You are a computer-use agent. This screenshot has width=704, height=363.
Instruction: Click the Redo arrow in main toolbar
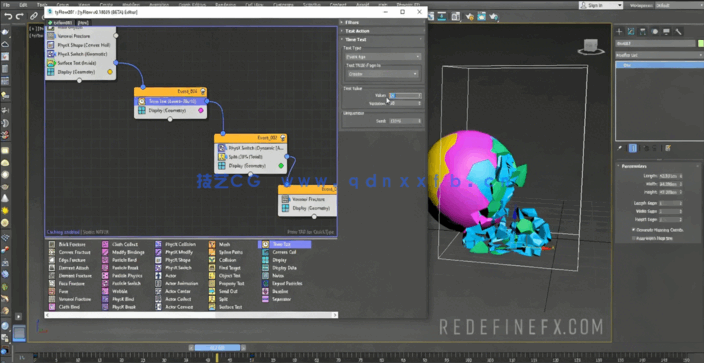19,17
